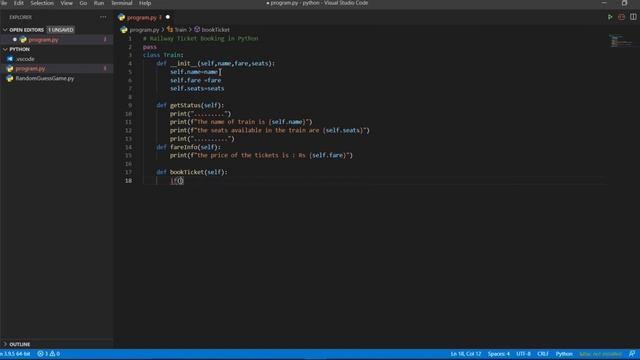Select program.py in the PYTHON folder

pos(30,69)
